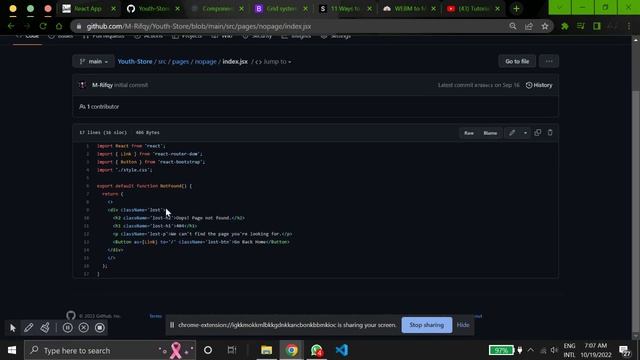The width and height of the screenshot is (640, 360).
Task: Open the pages folder breadcrumb
Action: [x=180, y=62]
